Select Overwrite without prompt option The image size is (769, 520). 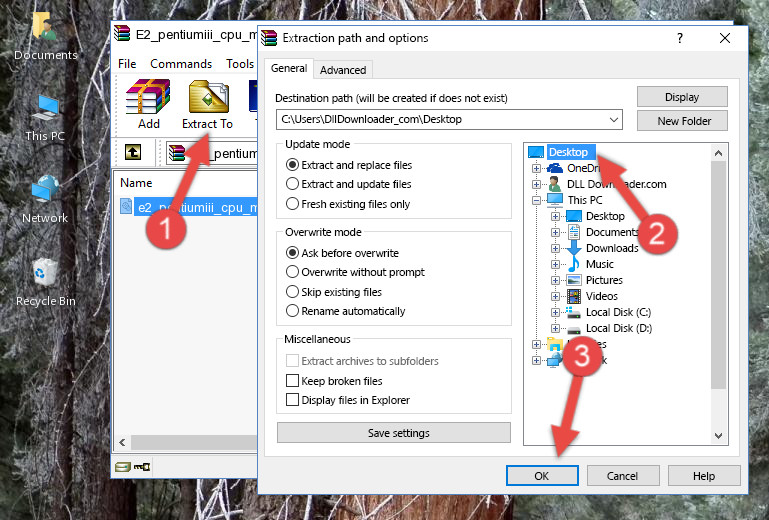292,272
